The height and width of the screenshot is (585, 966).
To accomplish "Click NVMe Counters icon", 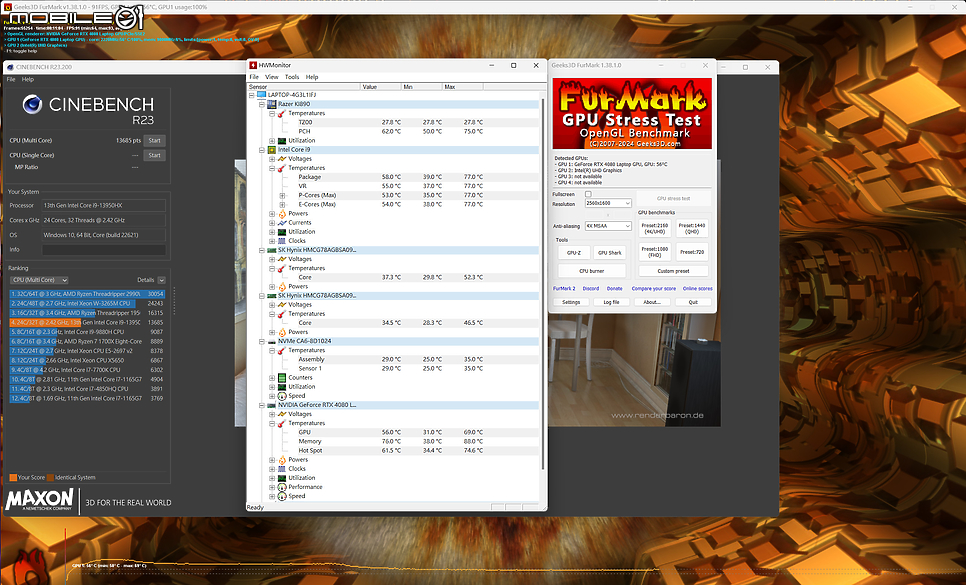I will pos(282,377).
